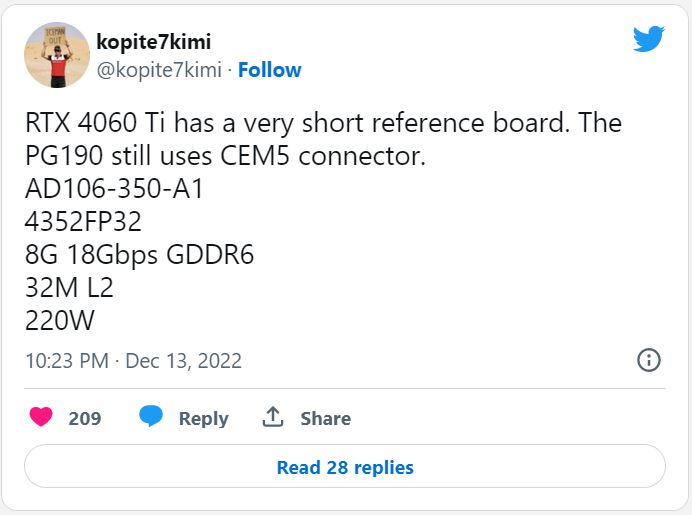
Task: Select the Reply label
Action: coord(203,419)
